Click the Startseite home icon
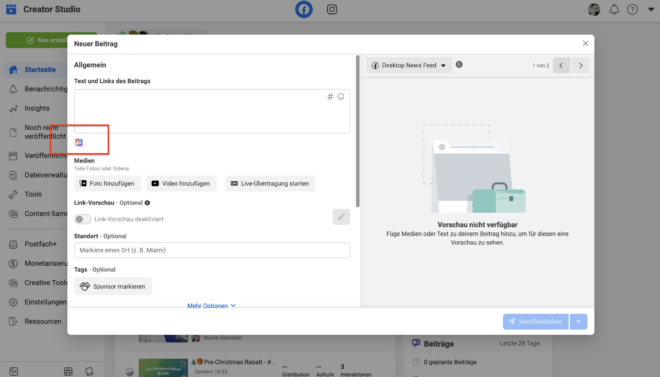The width and height of the screenshot is (660, 377). click(x=13, y=70)
